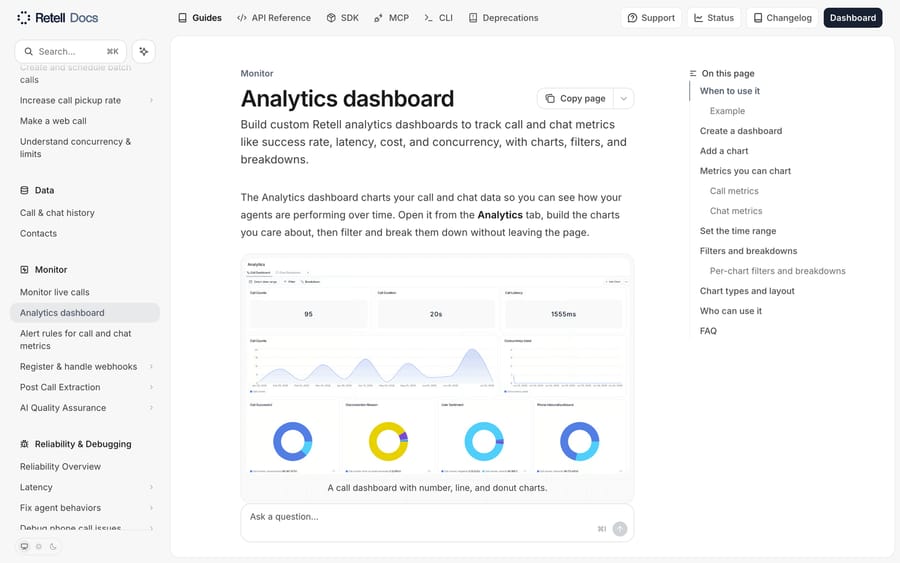Viewport: 900px width, 563px height.
Task: Jump to Filters and breakdowns section
Action: click(748, 251)
